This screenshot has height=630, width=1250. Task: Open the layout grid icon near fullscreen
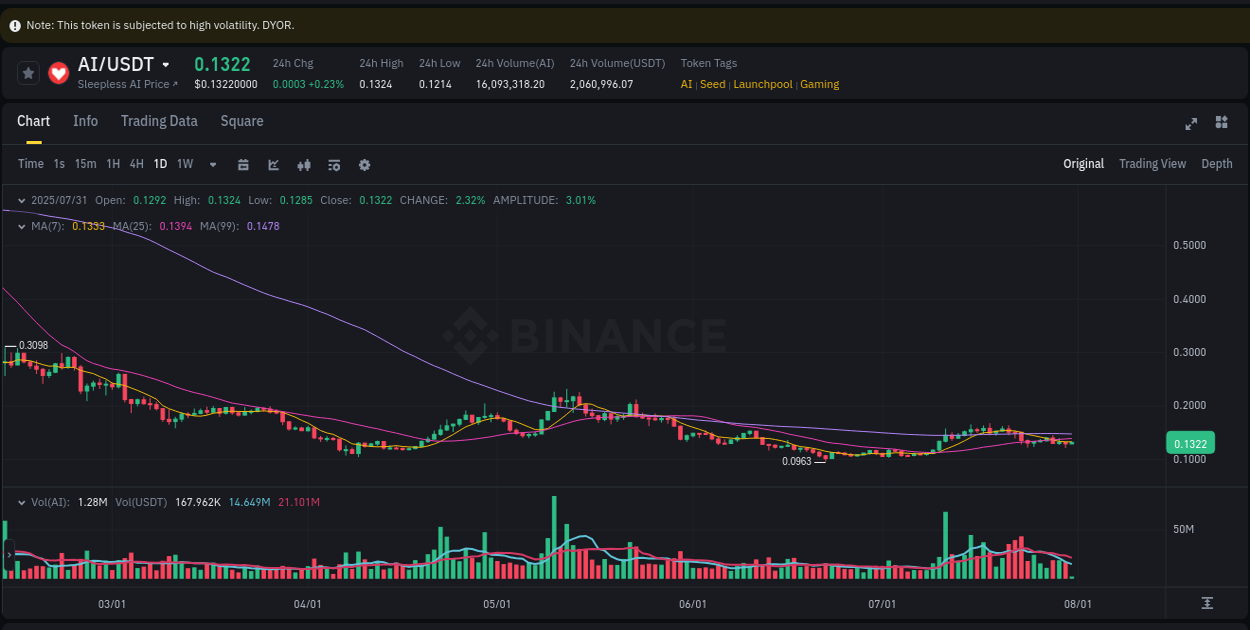1221,124
